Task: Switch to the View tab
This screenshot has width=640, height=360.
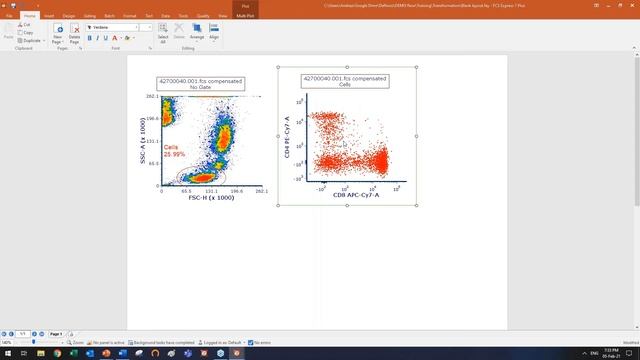Action: (x=222, y=16)
